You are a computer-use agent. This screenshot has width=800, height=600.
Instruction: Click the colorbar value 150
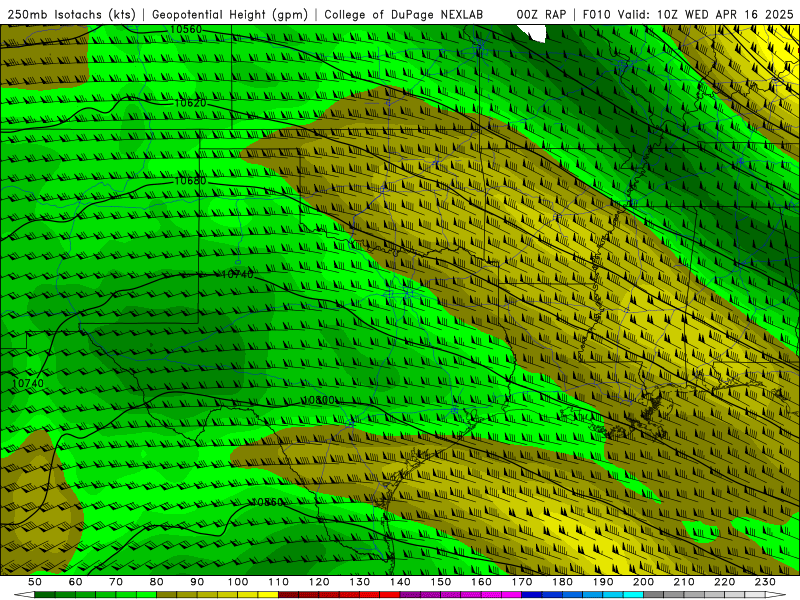(x=440, y=582)
